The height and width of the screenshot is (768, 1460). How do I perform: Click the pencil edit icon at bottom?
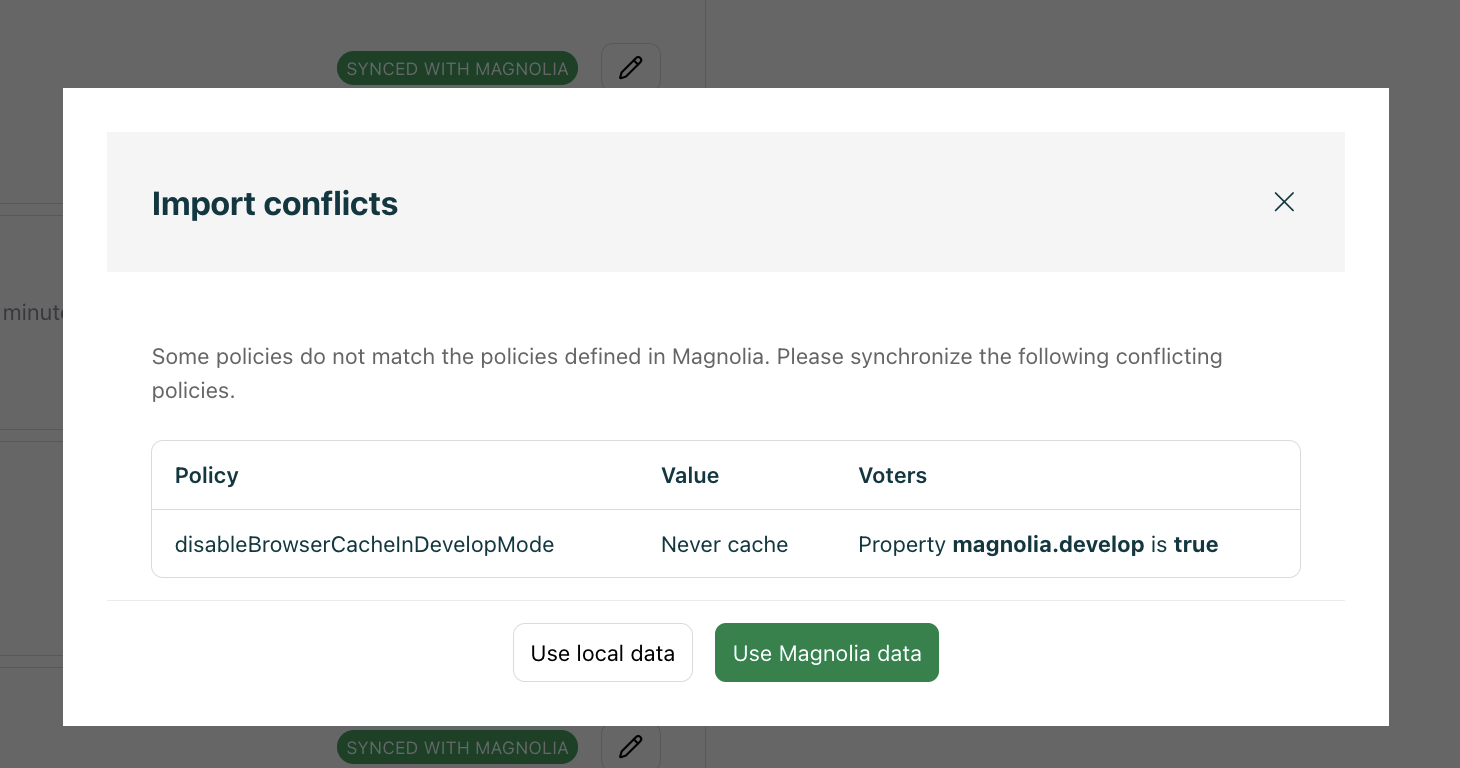(x=631, y=746)
